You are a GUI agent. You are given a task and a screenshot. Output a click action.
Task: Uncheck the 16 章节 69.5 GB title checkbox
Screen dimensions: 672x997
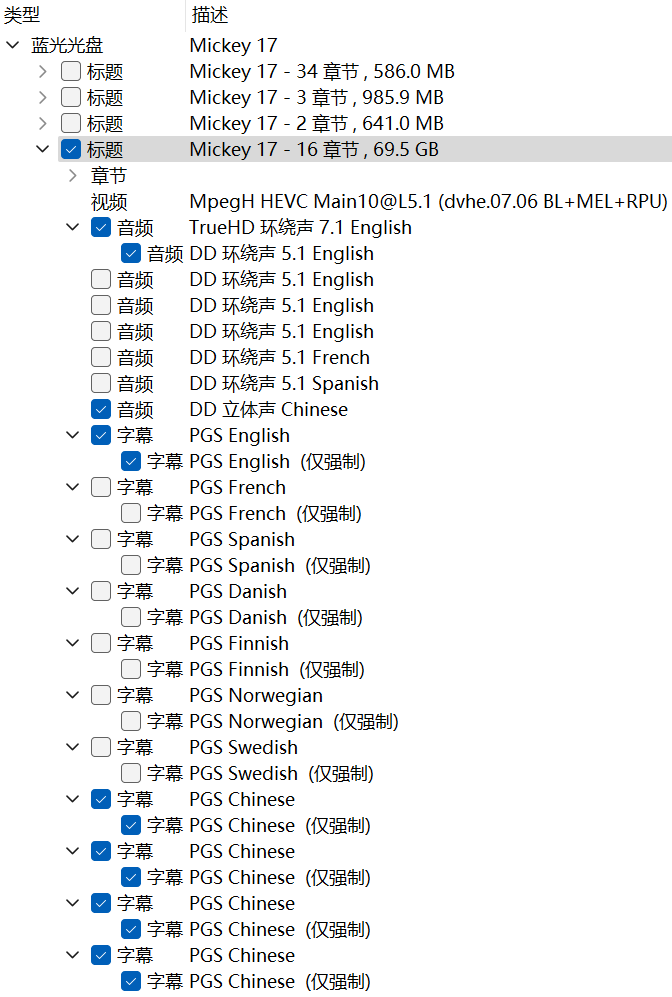click(71, 149)
